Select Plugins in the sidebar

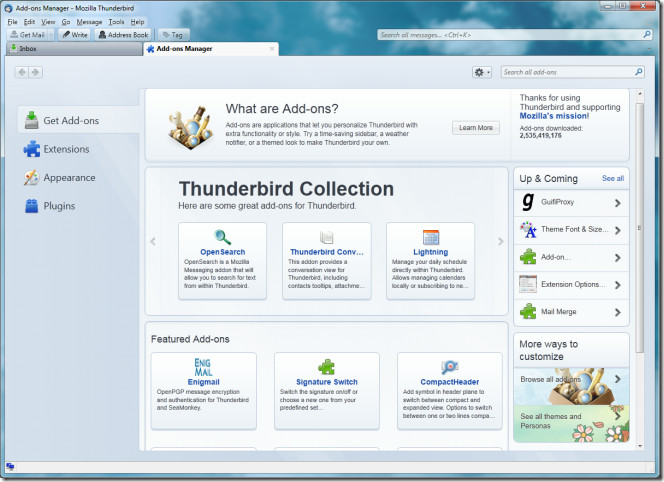click(x=78, y=206)
